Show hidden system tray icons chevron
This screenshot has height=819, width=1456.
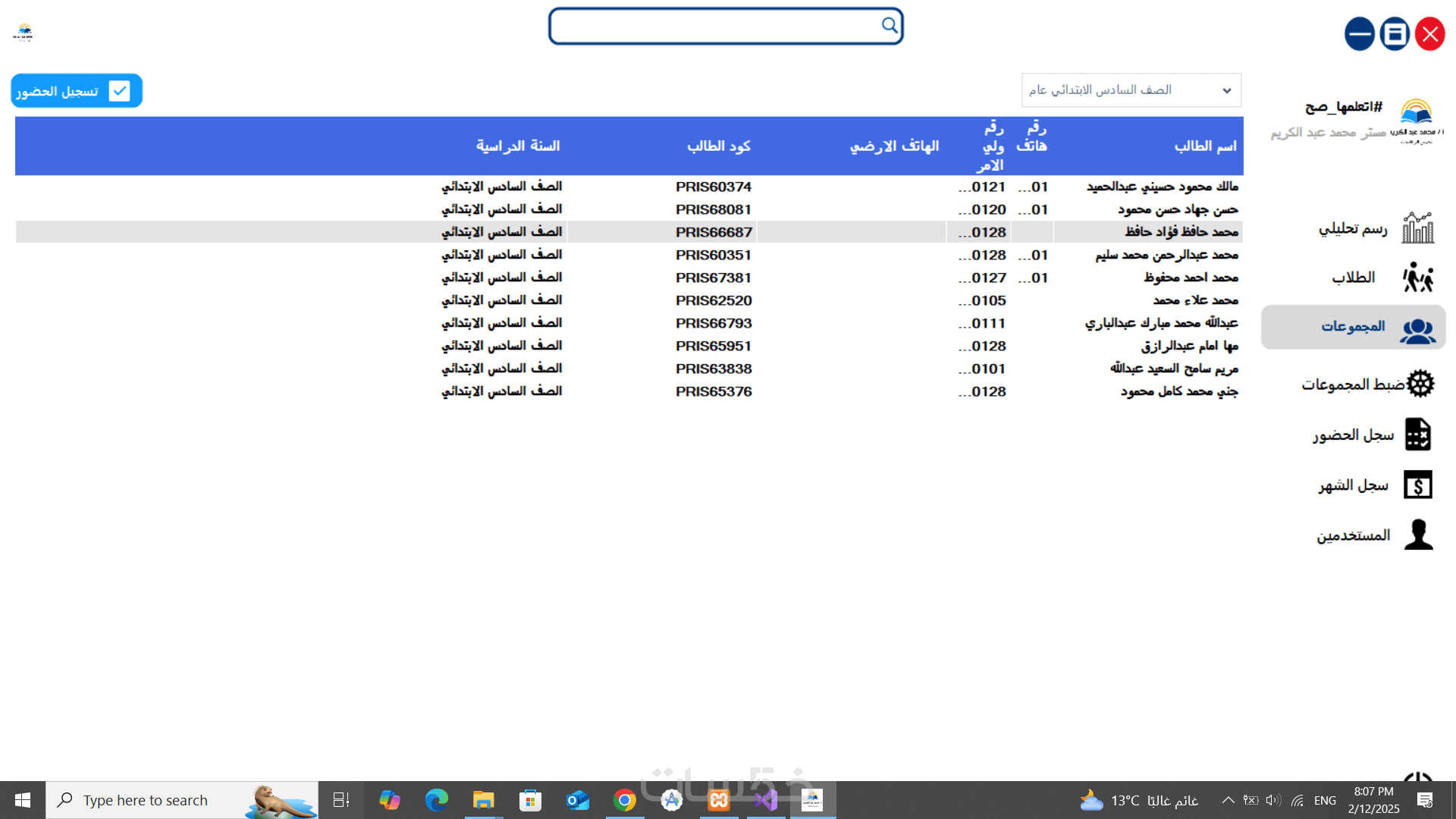(x=1228, y=800)
